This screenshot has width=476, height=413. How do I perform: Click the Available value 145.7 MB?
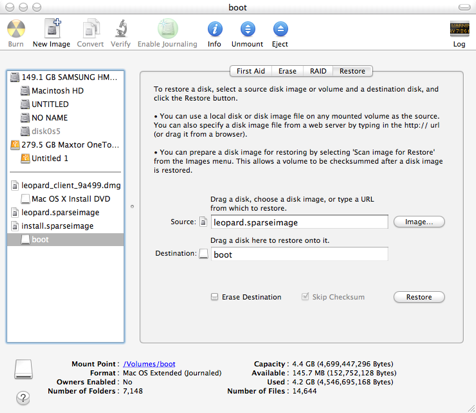pyautogui.click(x=344, y=373)
